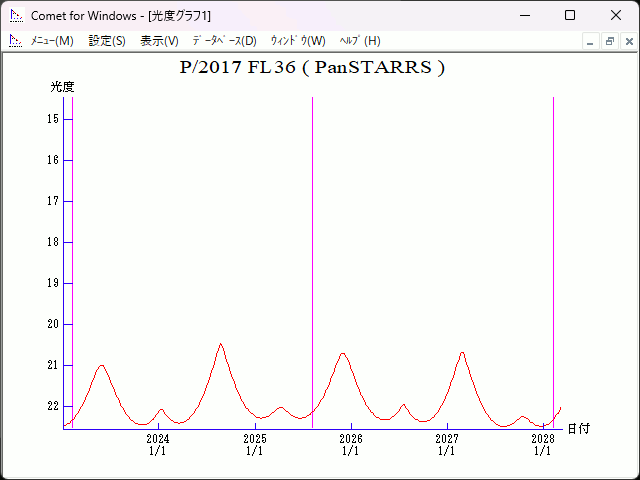Image resolution: width=640 pixels, height=480 pixels.
Task: Open the メニュー(M) menu
Action: (52, 41)
